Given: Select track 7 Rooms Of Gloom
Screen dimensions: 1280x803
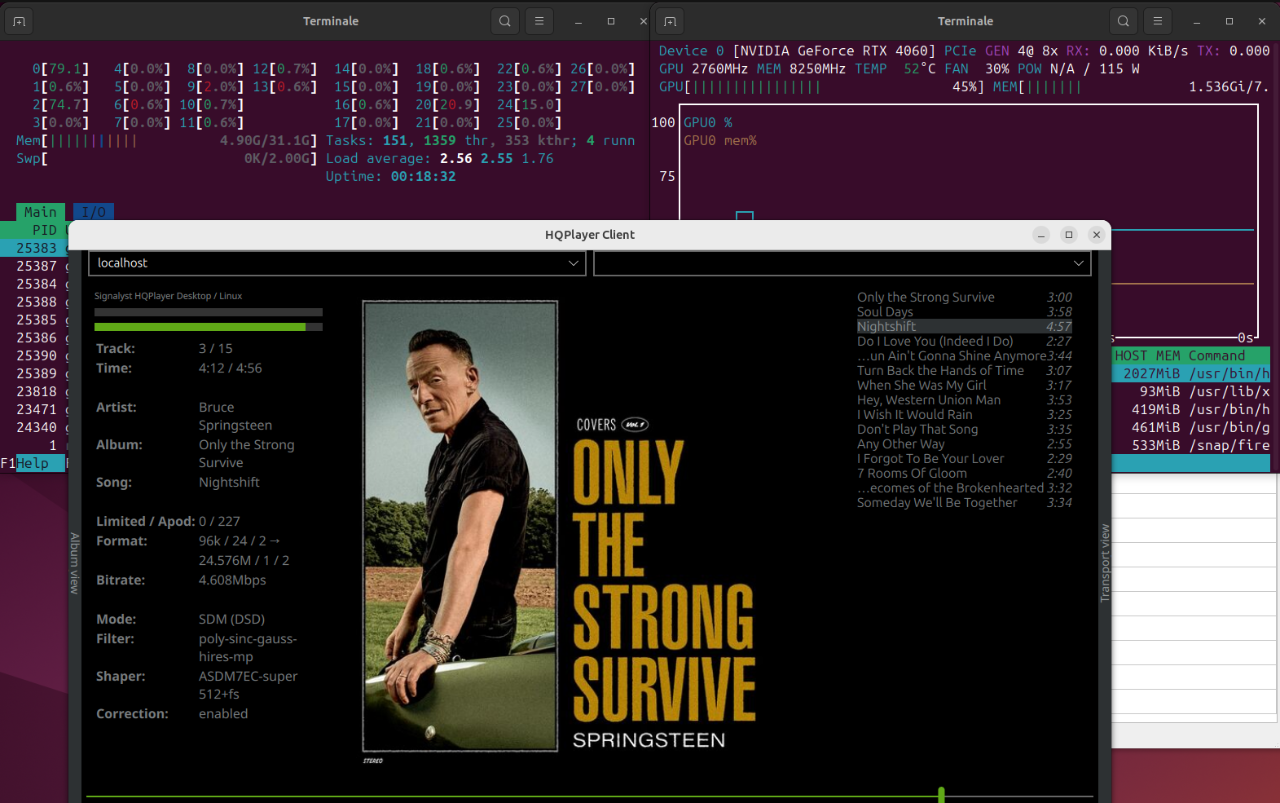Looking at the screenshot, I should tap(964, 473).
